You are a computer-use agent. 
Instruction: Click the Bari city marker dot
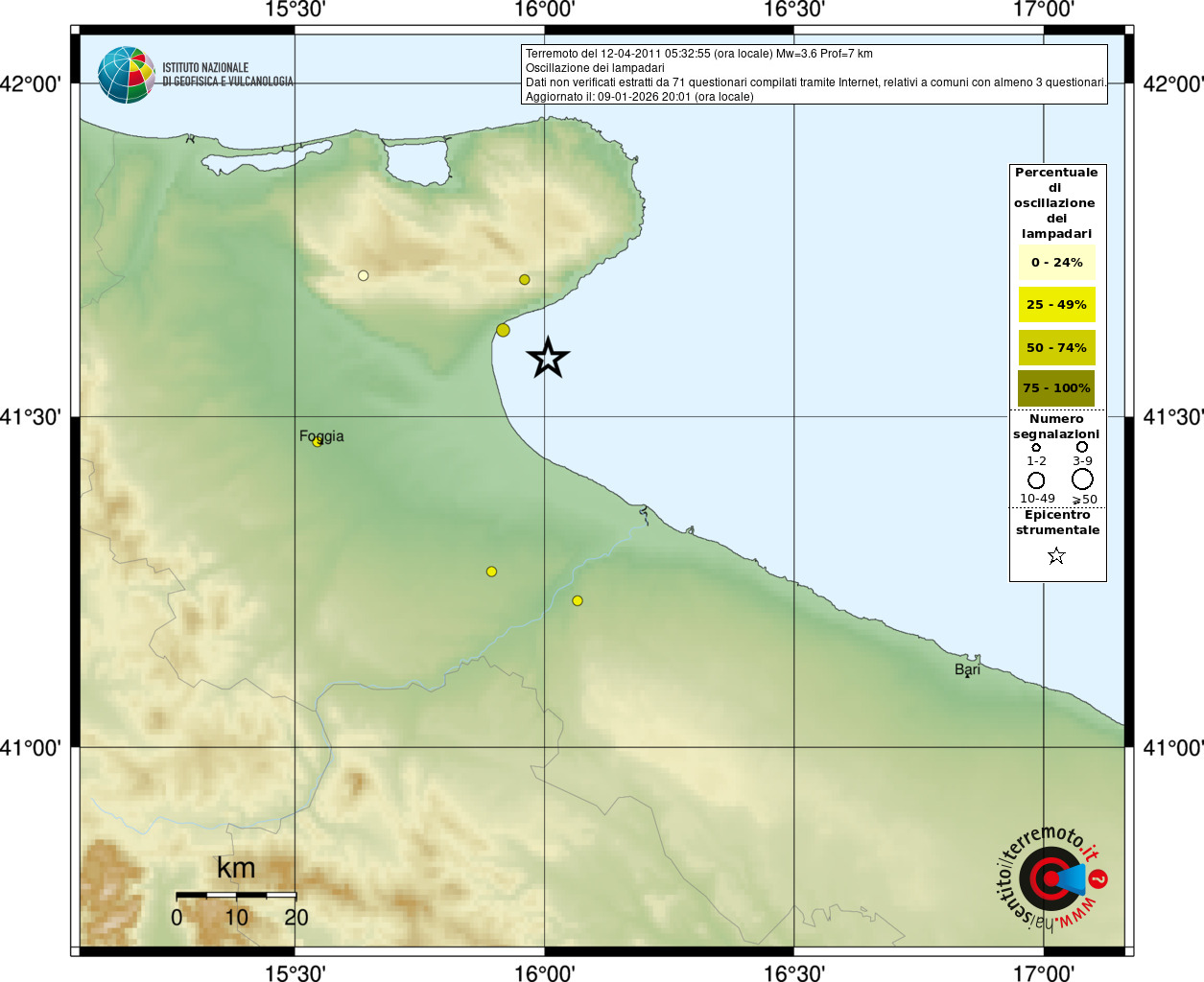[x=967, y=677]
